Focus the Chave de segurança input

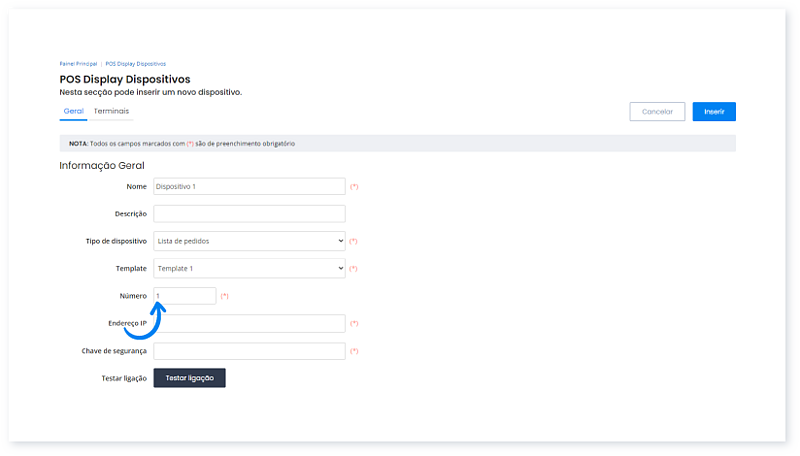(x=249, y=351)
